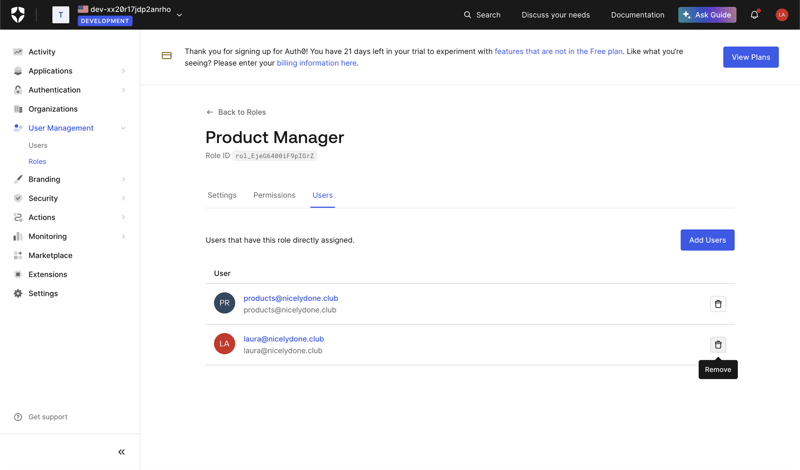Click the billing card icon in banner
Image resolution: width=800 pixels, height=470 pixels.
(x=167, y=56)
